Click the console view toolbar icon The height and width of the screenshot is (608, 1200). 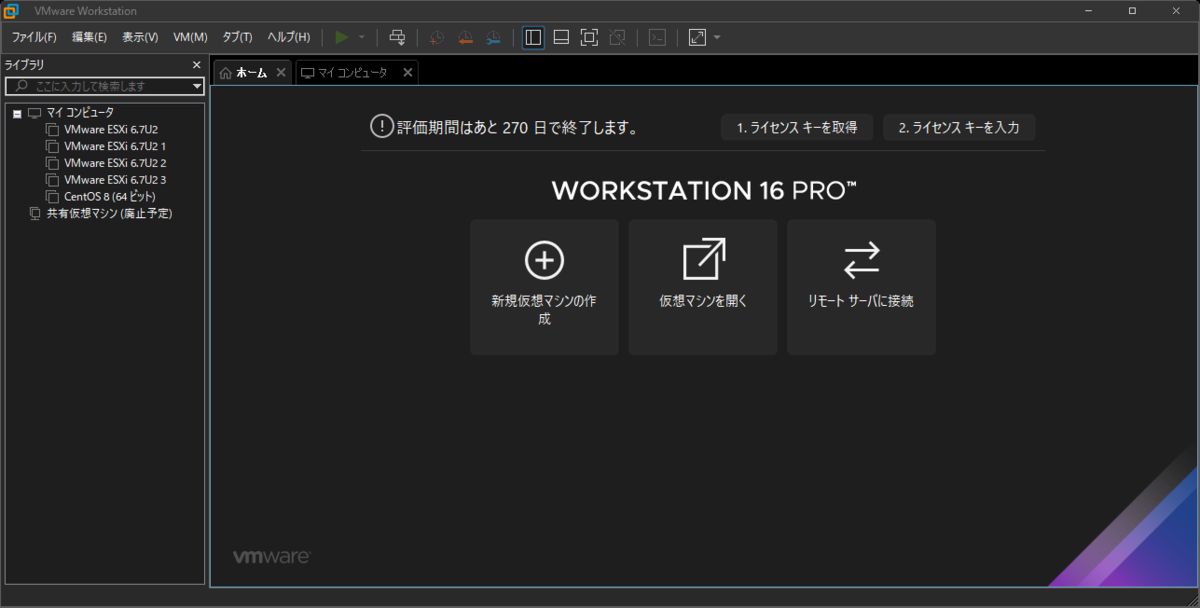(657, 37)
